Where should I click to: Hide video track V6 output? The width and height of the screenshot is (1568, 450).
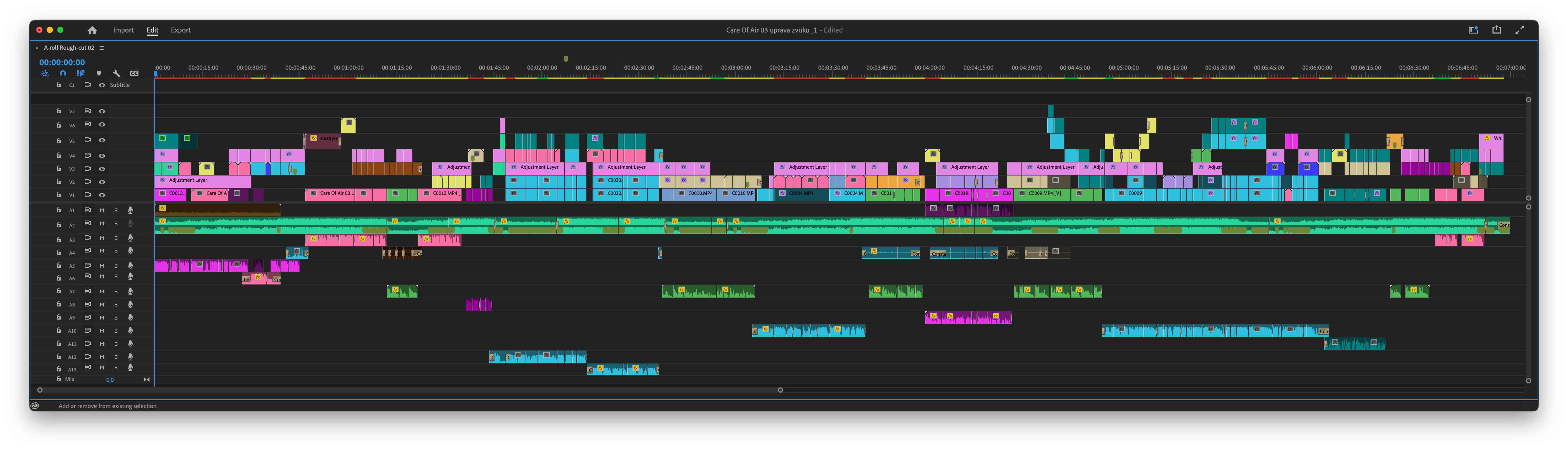tap(102, 125)
